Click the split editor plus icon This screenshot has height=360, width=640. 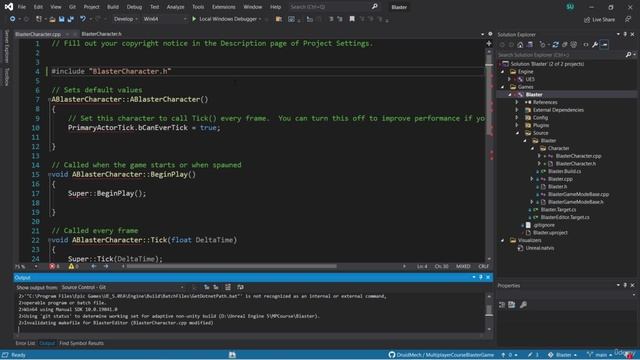[x=489, y=43]
